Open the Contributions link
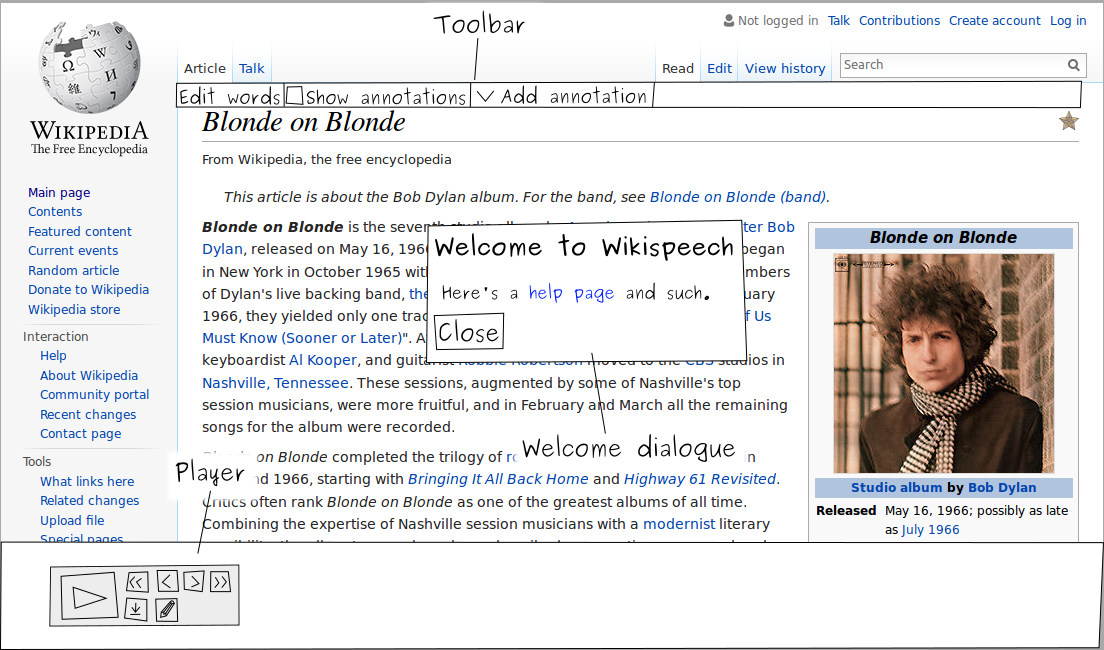The image size is (1104, 650). click(899, 20)
